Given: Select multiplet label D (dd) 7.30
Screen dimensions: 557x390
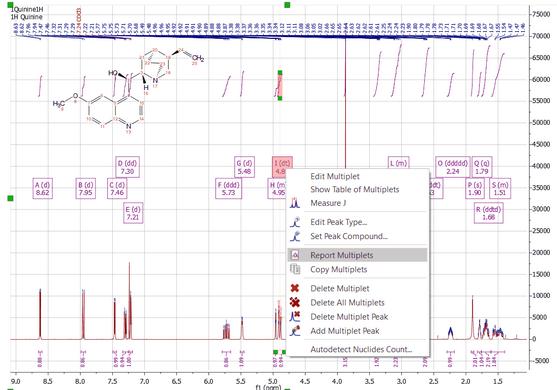Looking at the screenshot, I should (127, 167).
